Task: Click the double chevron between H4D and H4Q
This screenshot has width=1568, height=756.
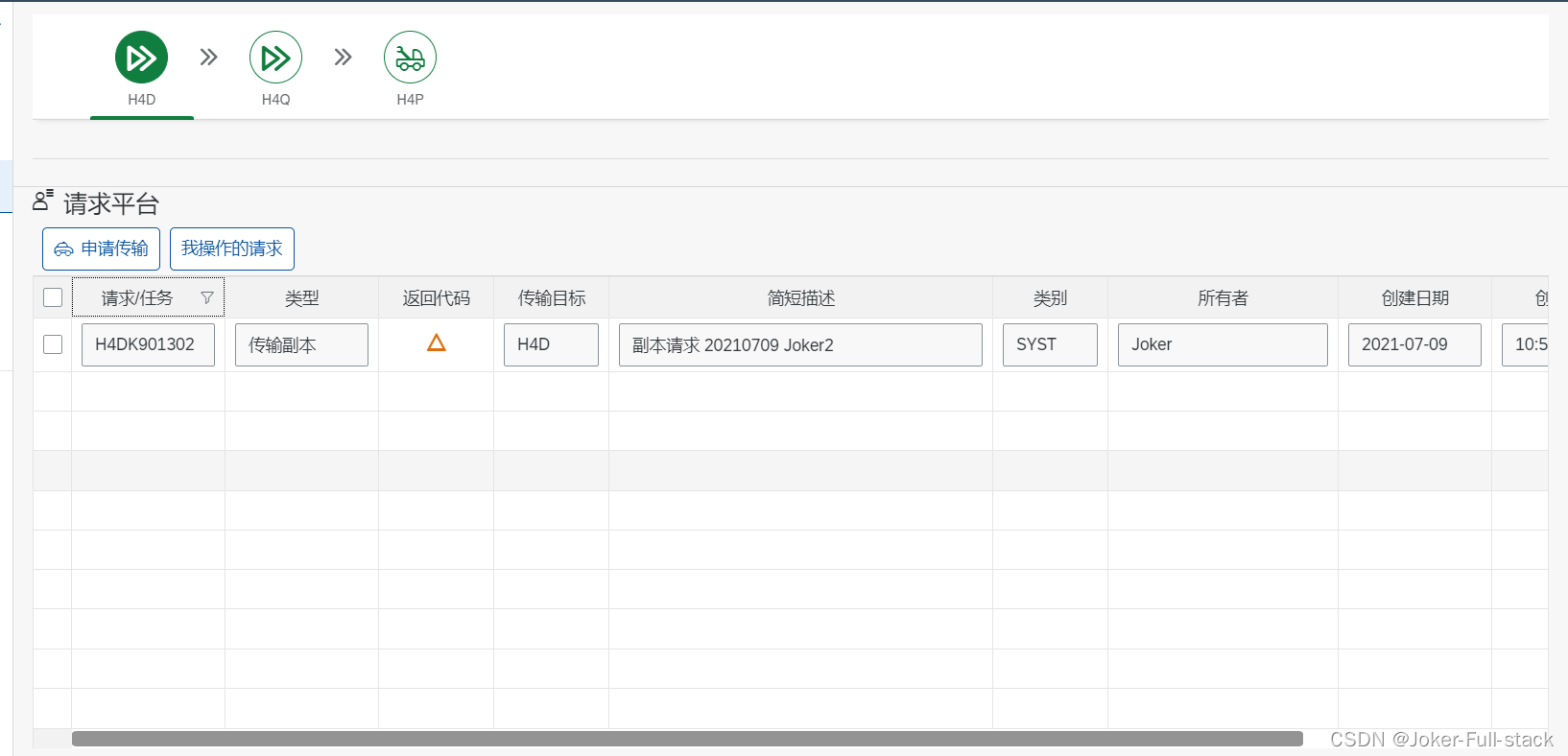Action: point(208,58)
